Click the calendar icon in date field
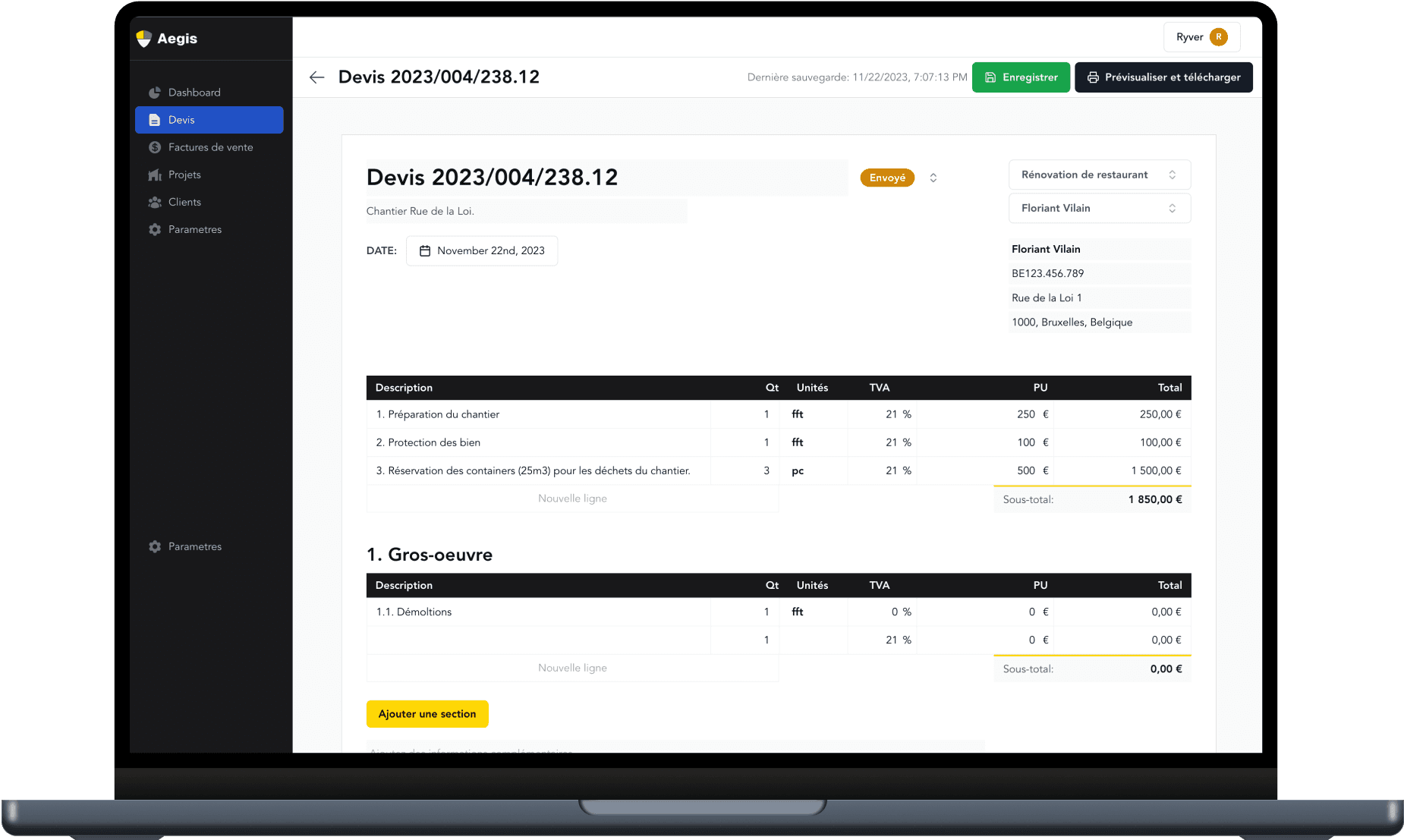 pyautogui.click(x=425, y=250)
